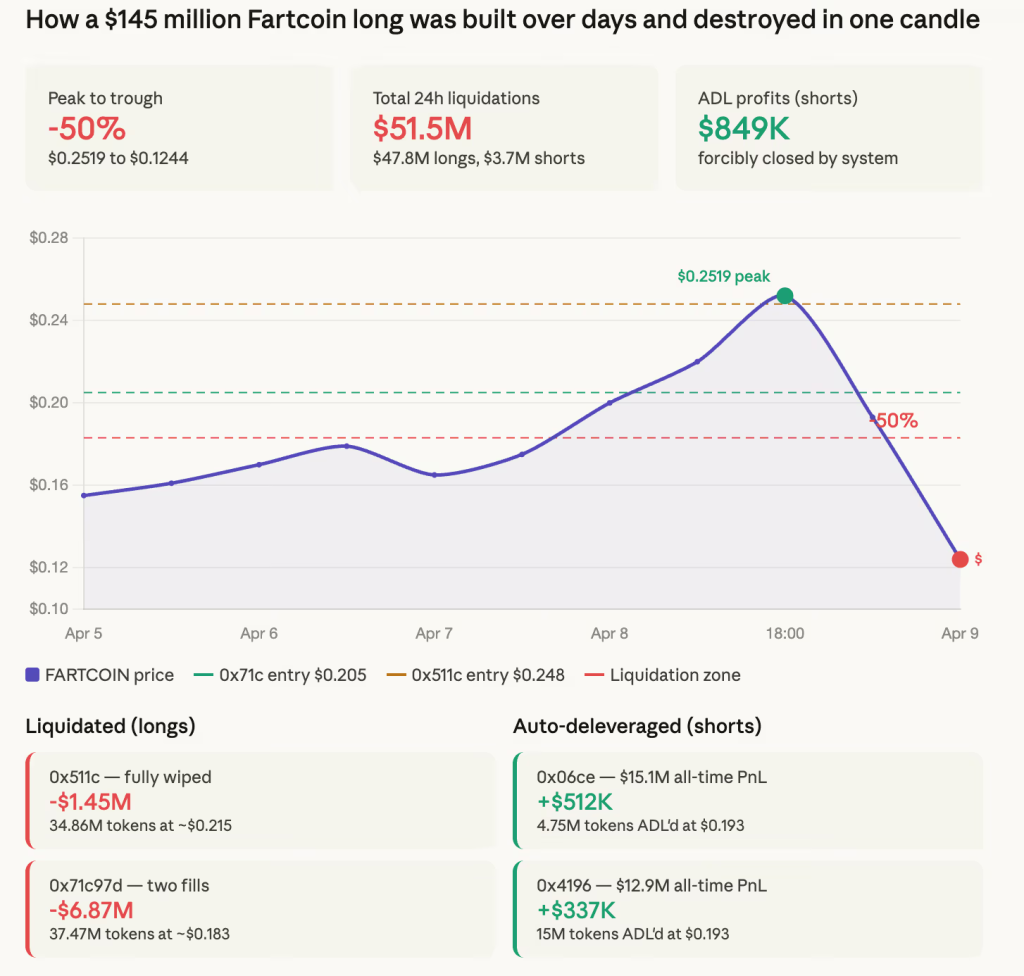Expand the 0x511c fully wiped card

[x=260, y=800]
